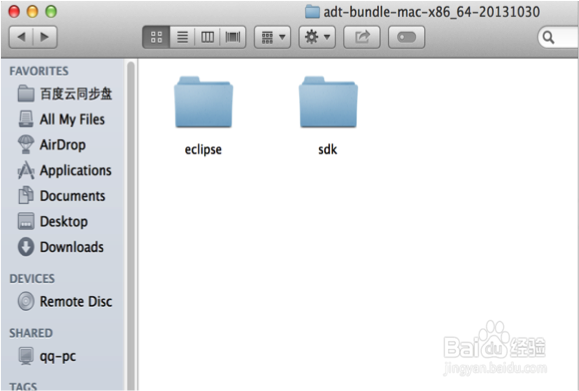Minimize the window with yellow button
The height and width of the screenshot is (391, 579).
(32, 11)
